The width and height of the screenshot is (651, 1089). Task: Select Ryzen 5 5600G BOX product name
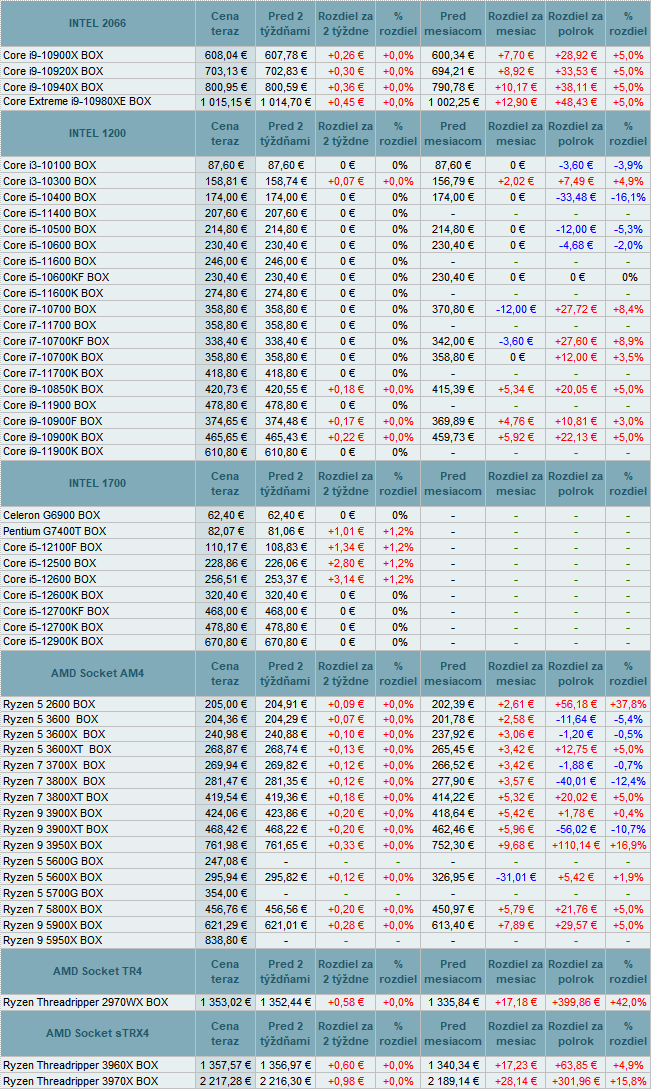(x=53, y=861)
